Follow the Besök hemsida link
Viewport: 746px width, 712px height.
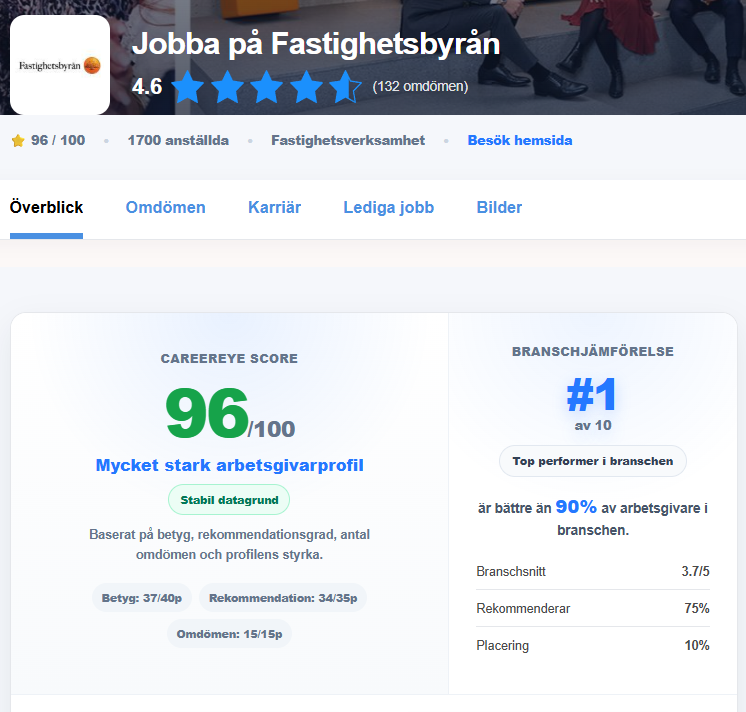[x=520, y=140]
